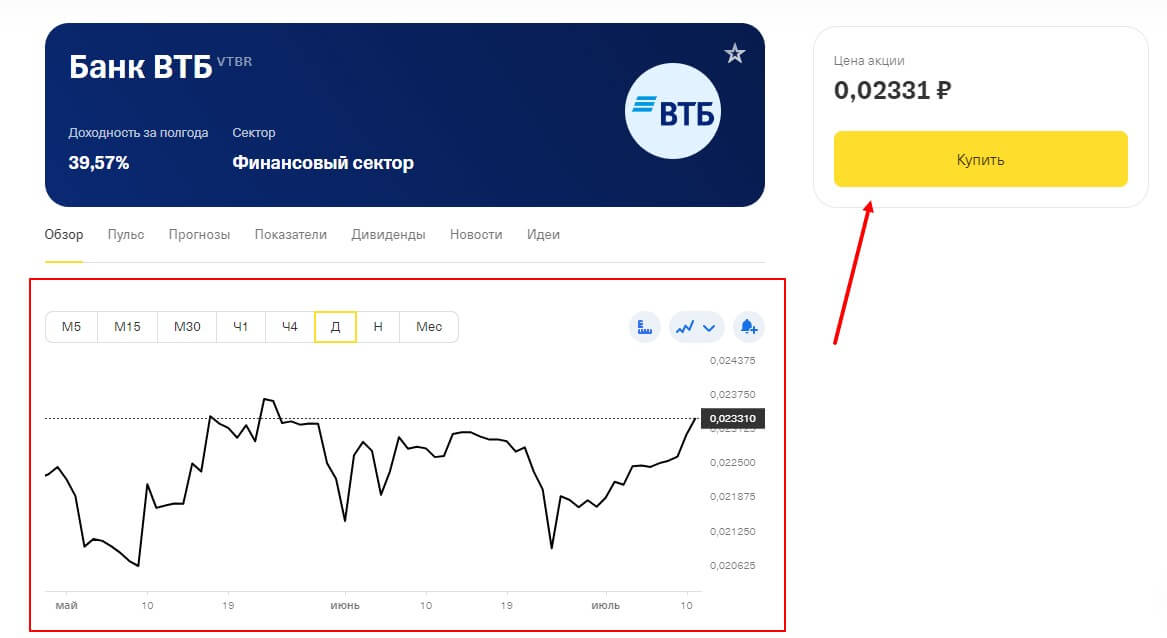Screen dimensions: 1167x638
Task: Open the chart type dropdown
Action: point(697,327)
